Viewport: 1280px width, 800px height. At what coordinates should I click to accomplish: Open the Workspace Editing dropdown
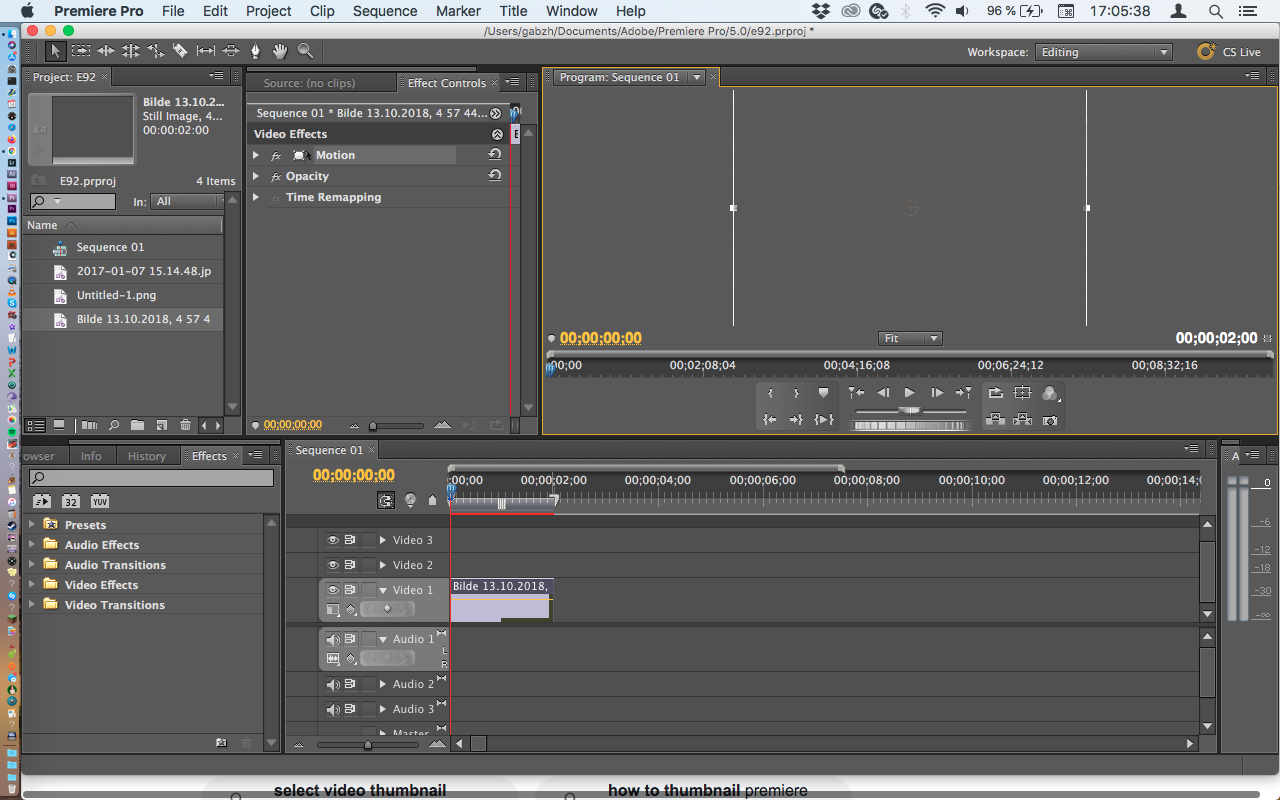(x=1103, y=52)
